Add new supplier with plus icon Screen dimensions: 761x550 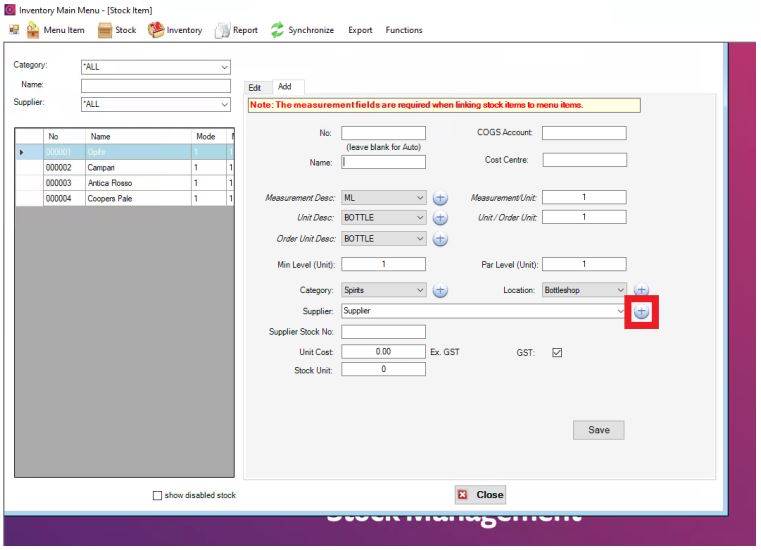[641, 312]
